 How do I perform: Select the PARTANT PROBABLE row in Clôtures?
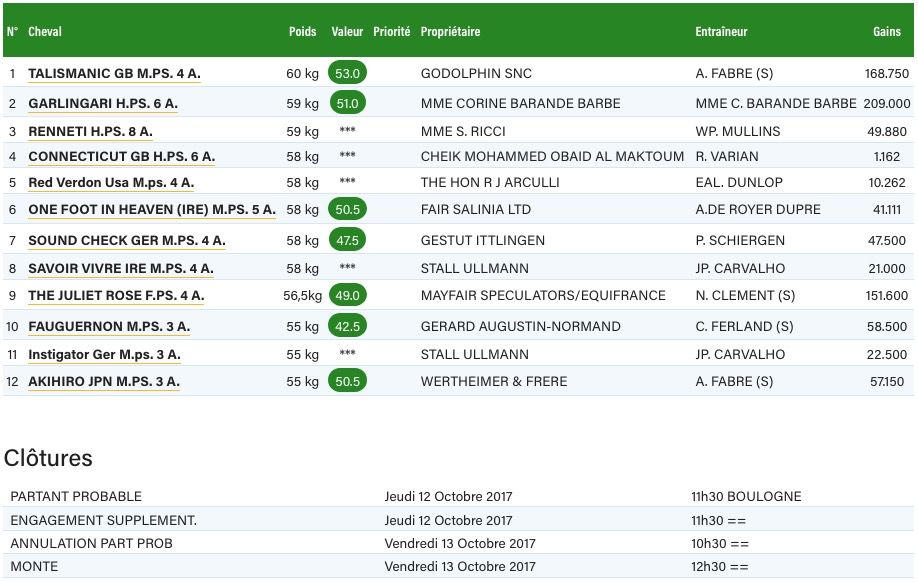(458, 496)
